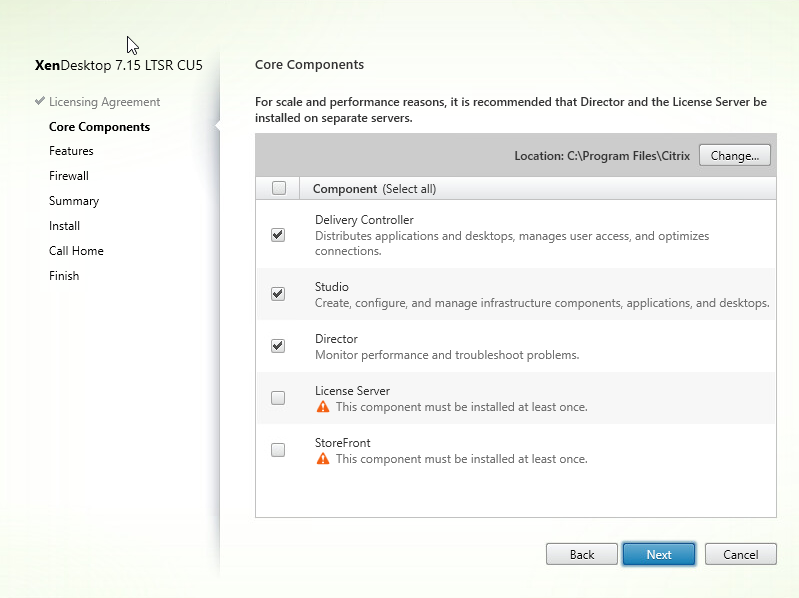
Task: Cancel the XenDesktop installation
Action: coord(740,554)
